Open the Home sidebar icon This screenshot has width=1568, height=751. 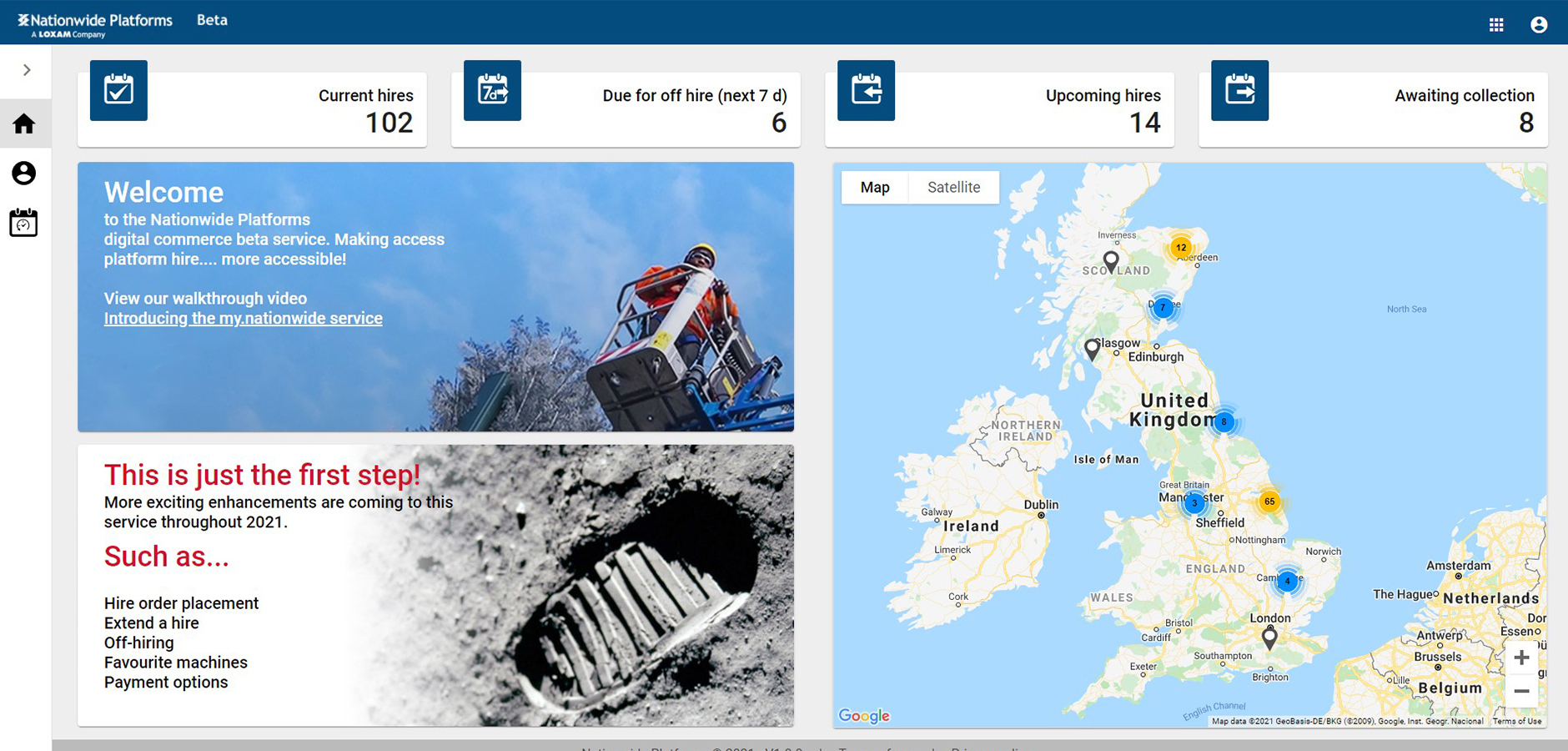(x=24, y=123)
